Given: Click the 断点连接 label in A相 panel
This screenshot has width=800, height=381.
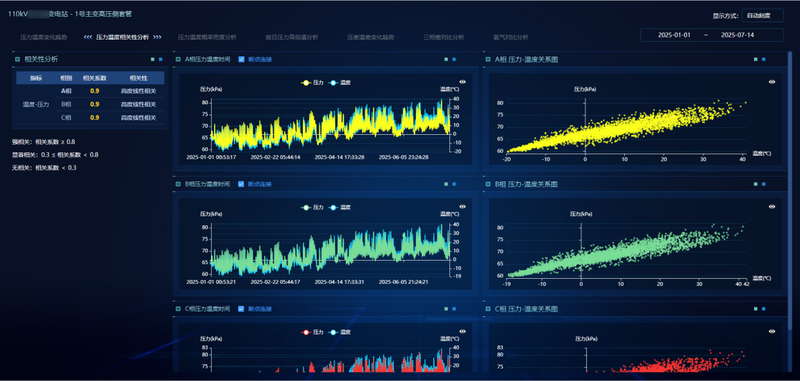Looking at the screenshot, I should click(x=260, y=60).
